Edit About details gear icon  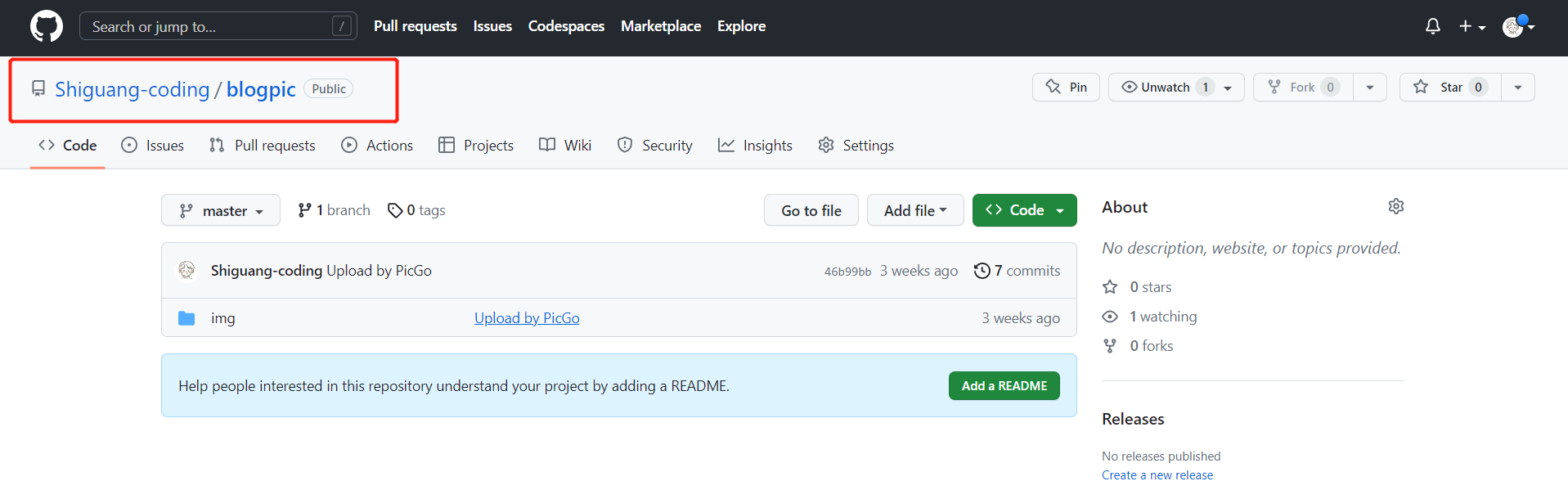tap(1396, 206)
